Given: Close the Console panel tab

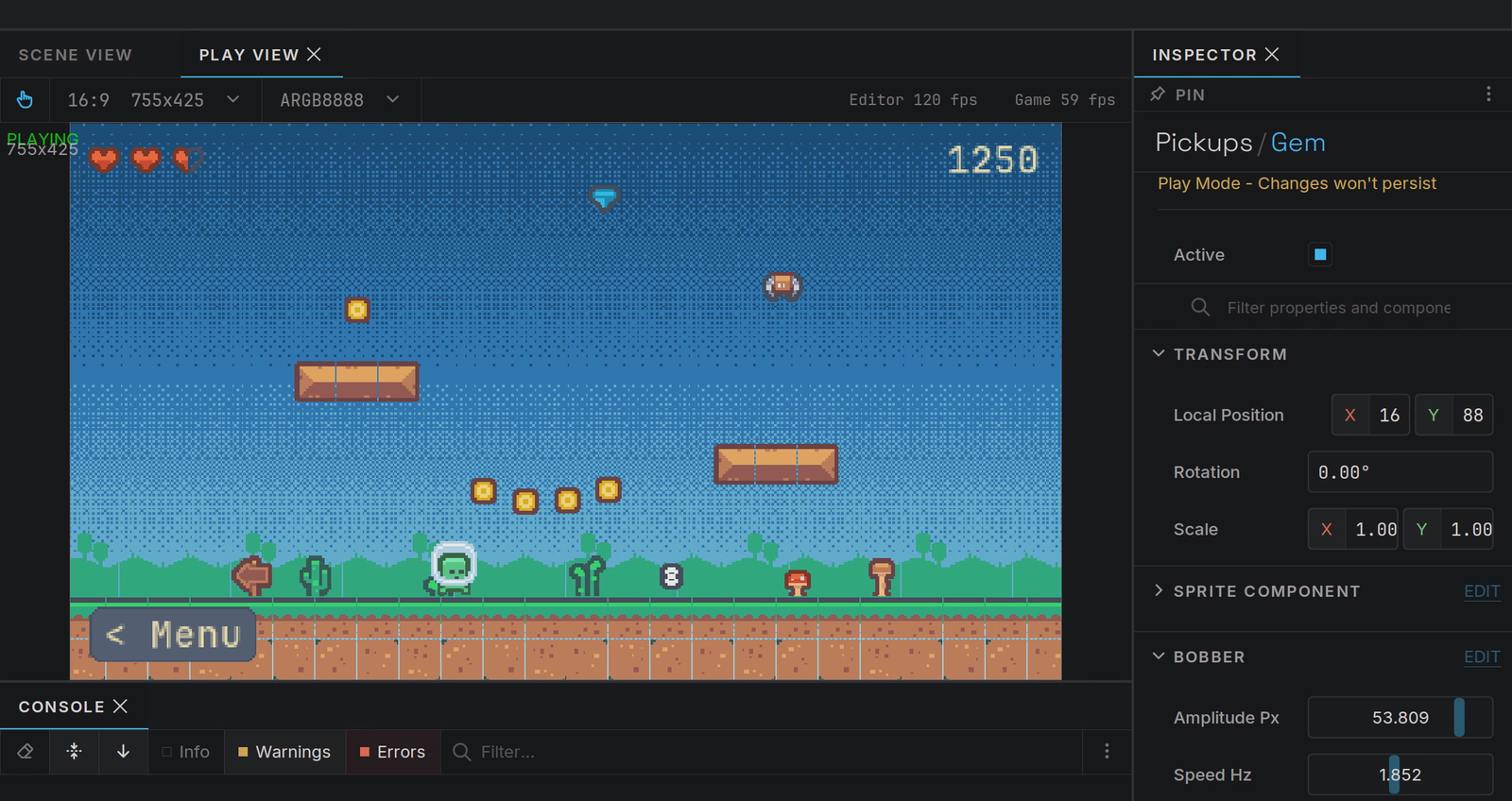Looking at the screenshot, I should 120,707.
